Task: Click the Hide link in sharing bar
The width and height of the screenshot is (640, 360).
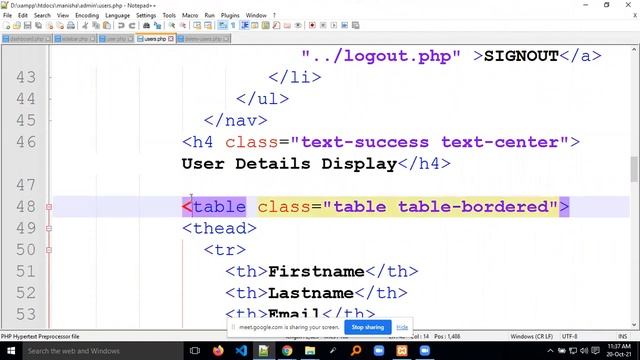Action: pyautogui.click(x=402, y=327)
